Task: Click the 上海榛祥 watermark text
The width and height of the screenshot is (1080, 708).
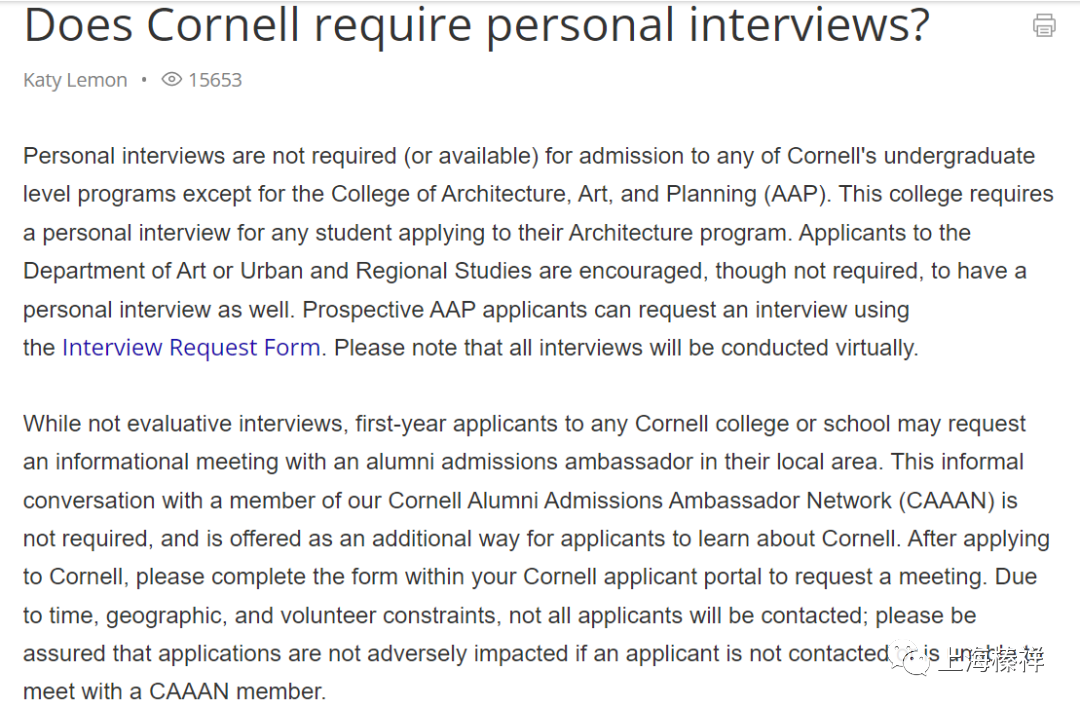Action: 990,660
